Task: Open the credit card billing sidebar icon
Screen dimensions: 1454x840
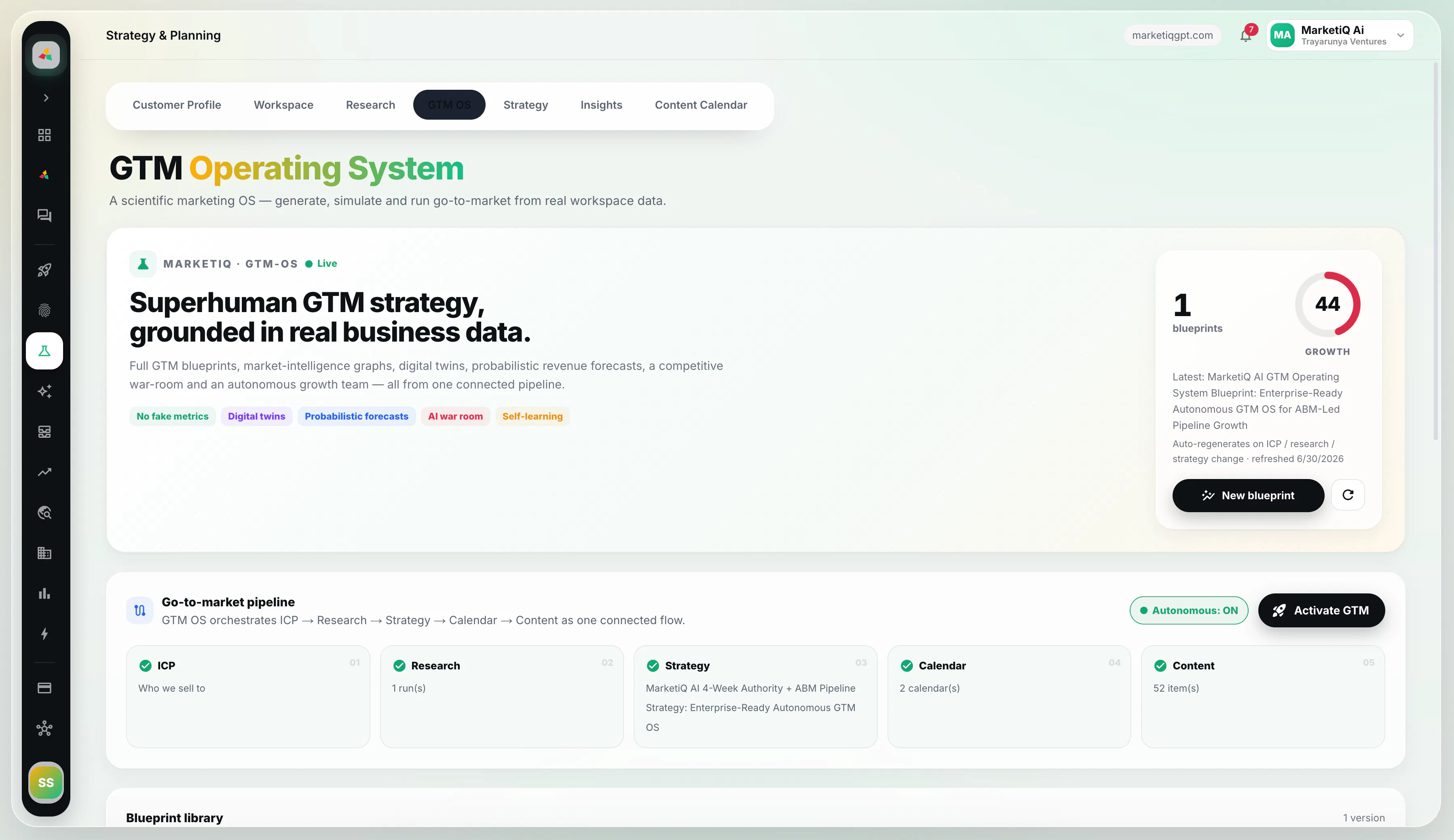Action: pyautogui.click(x=44, y=688)
